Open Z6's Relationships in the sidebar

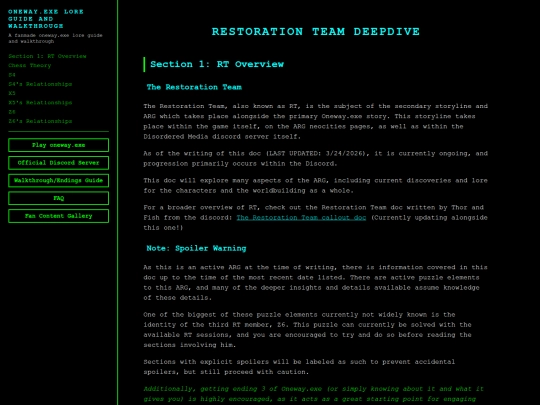(x=40, y=121)
